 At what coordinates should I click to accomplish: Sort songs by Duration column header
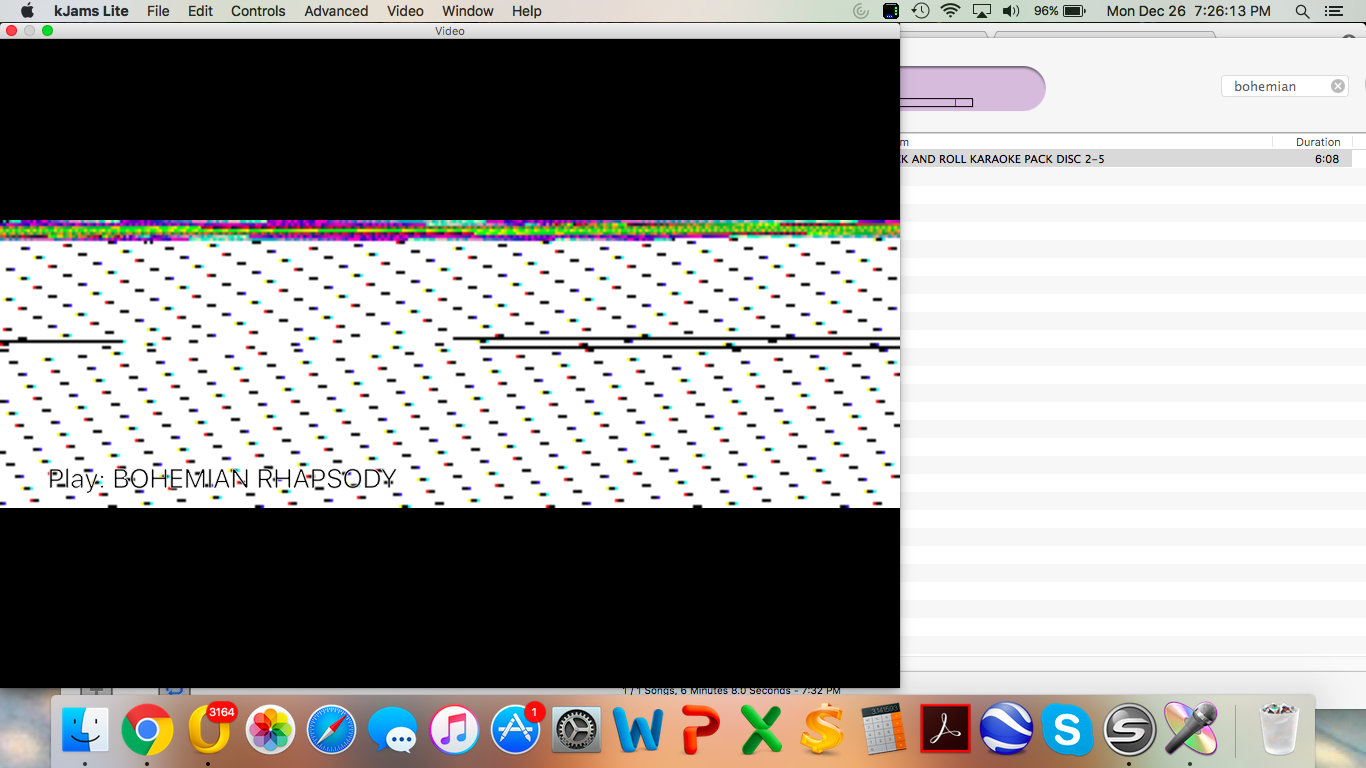(1317, 142)
